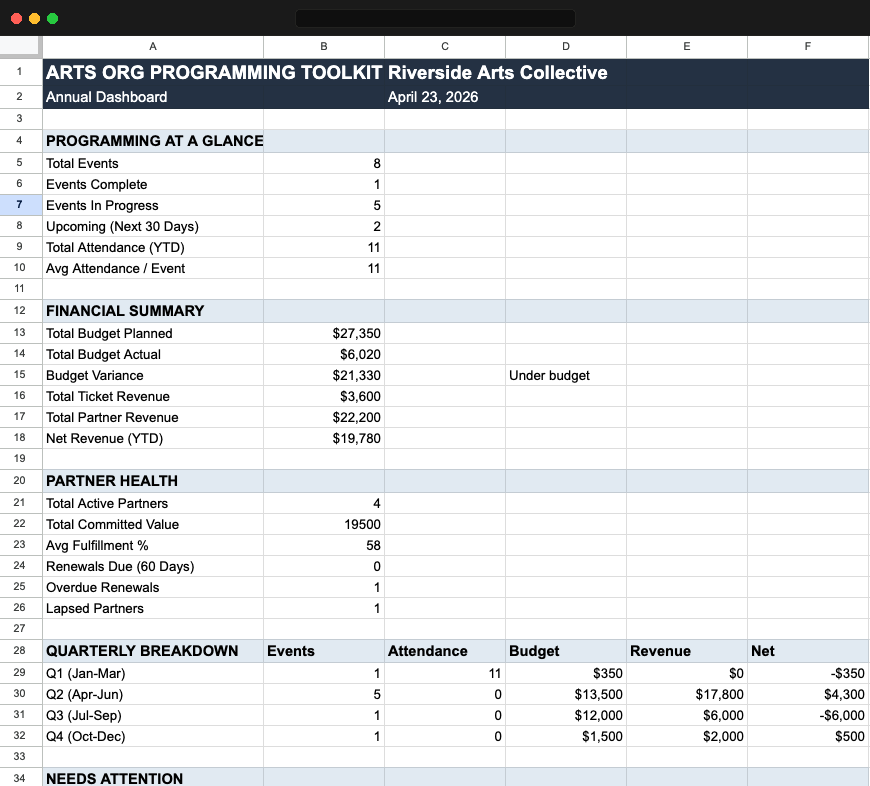
Task: Click the 'Q4 (Oct-Dec)' row label
Action: 153,737
